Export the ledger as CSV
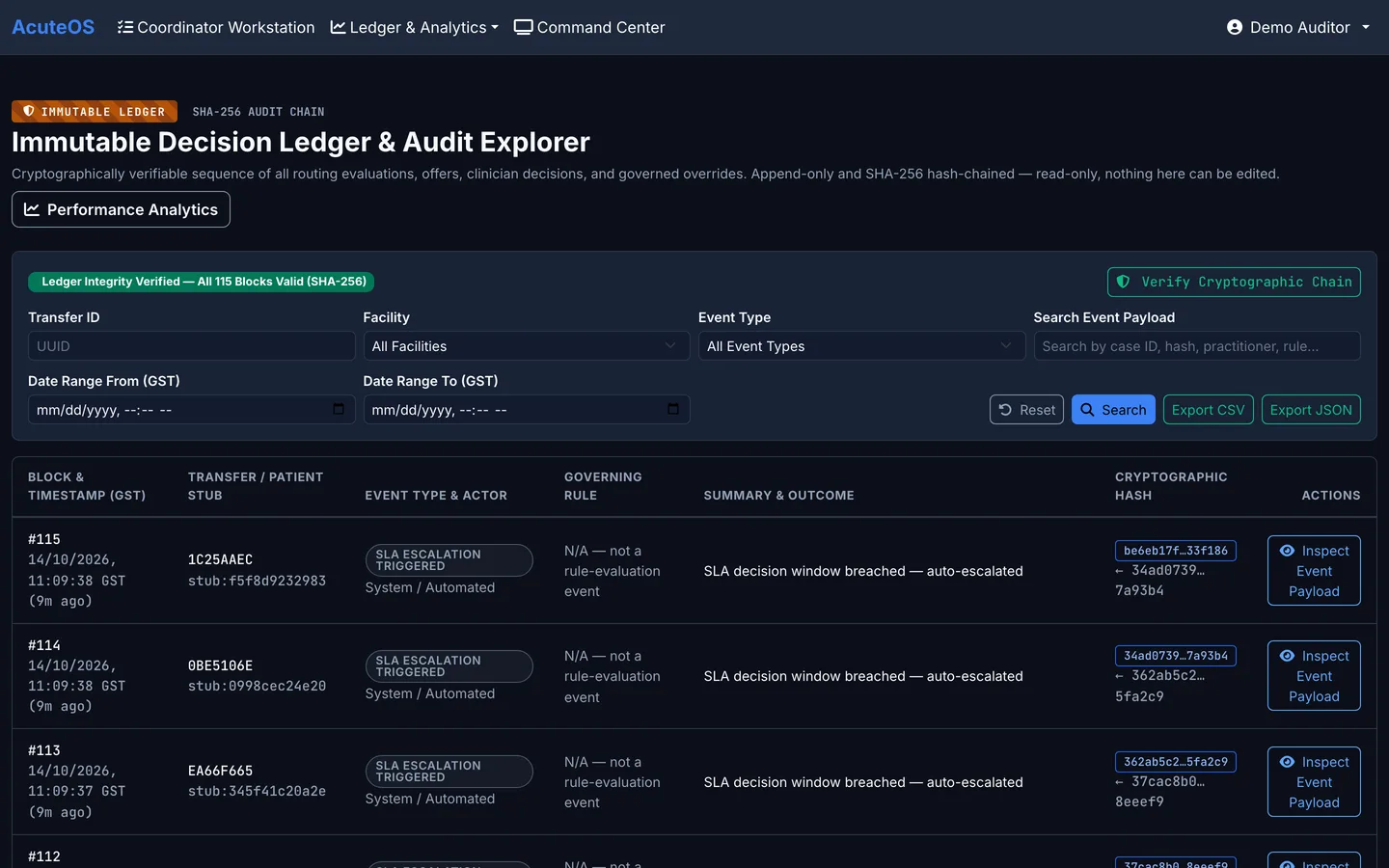1389x868 pixels. (1208, 410)
